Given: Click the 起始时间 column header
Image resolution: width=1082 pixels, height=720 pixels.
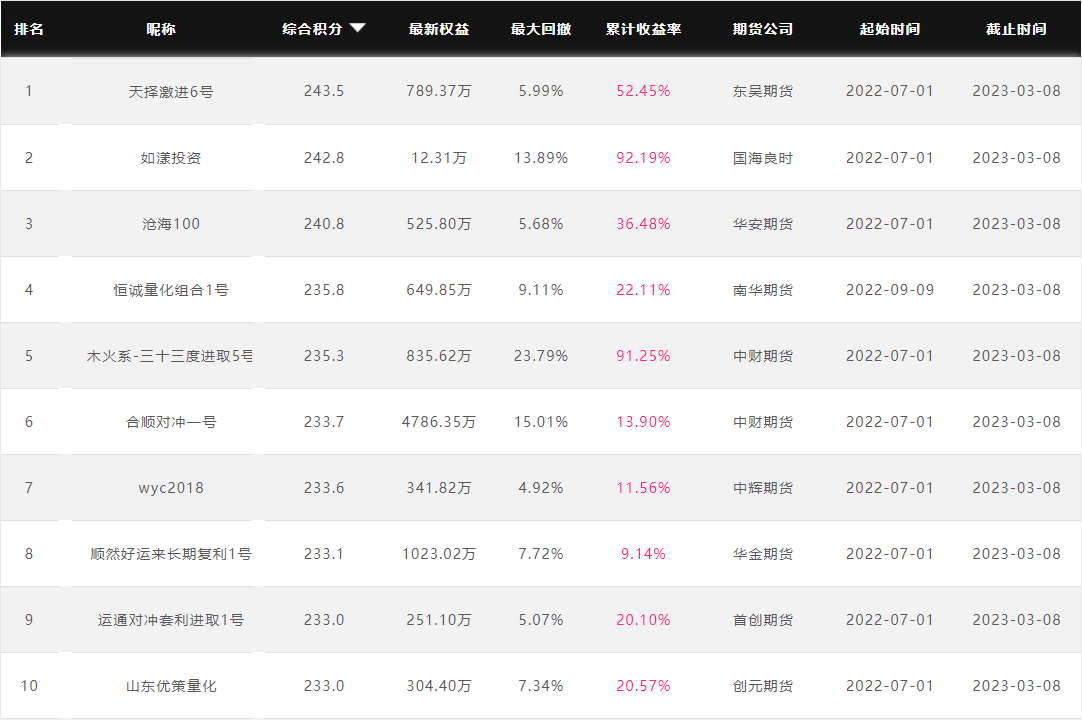Looking at the screenshot, I should pyautogui.click(x=889, y=29).
